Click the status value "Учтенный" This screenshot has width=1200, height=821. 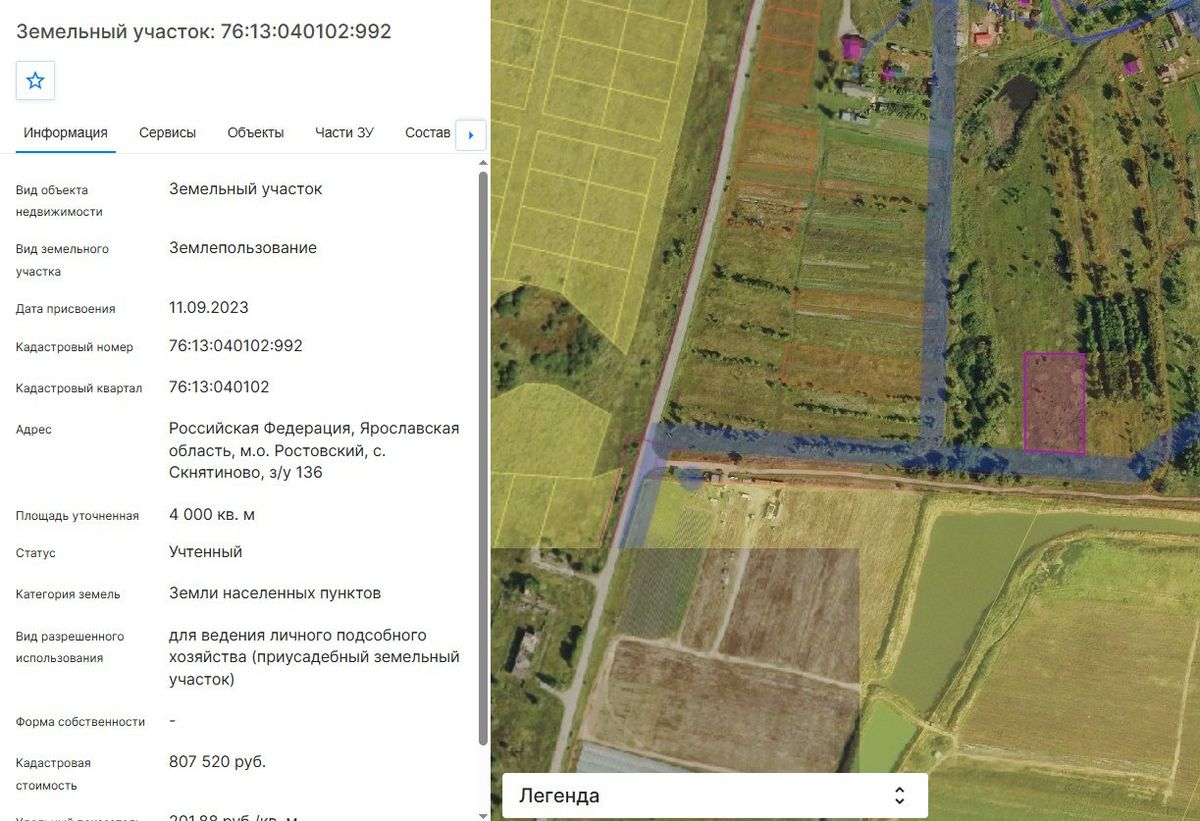206,552
